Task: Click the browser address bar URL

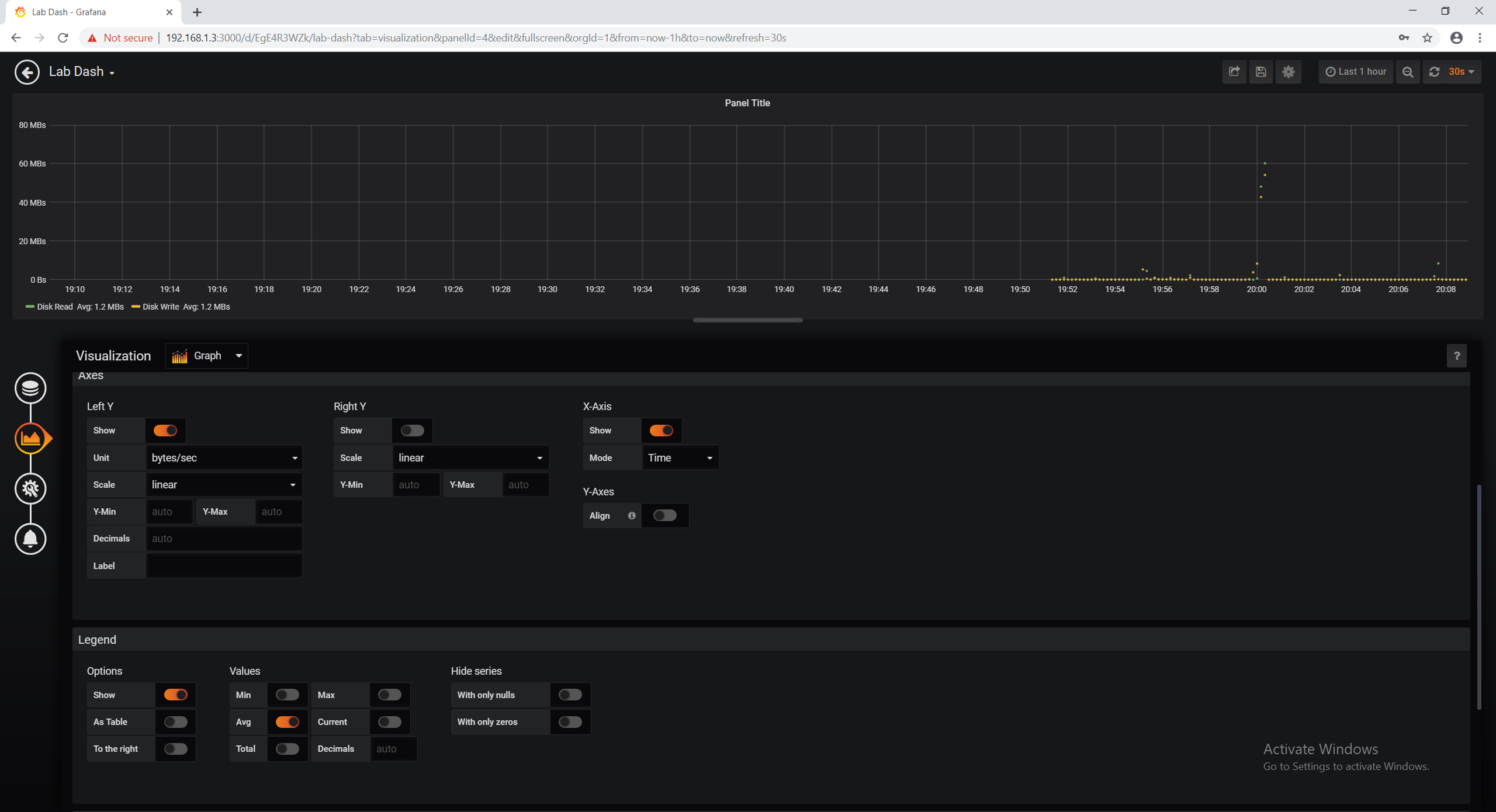Action: [x=476, y=38]
